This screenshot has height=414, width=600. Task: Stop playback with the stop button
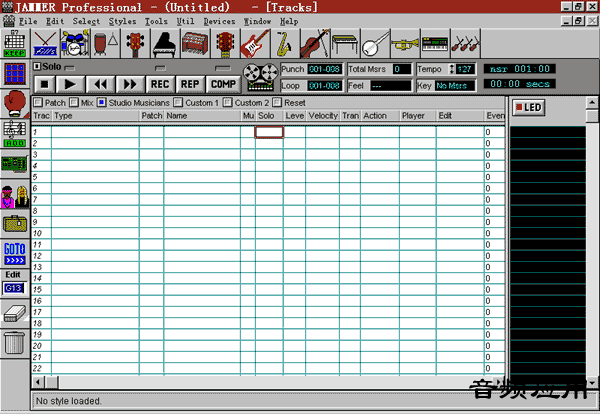[44, 84]
